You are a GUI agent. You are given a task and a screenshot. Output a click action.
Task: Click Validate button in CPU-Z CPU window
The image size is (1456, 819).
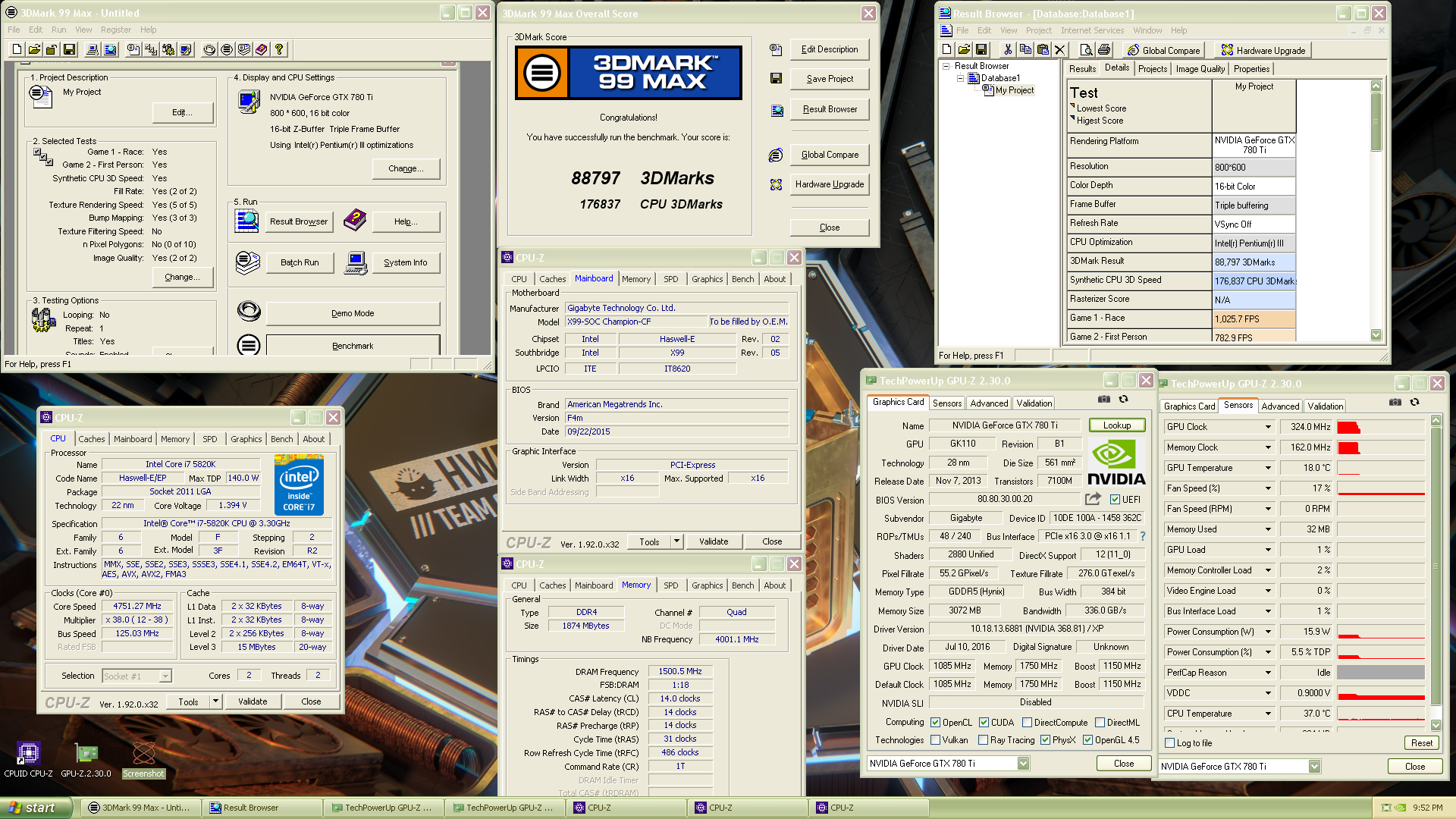[x=253, y=701]
